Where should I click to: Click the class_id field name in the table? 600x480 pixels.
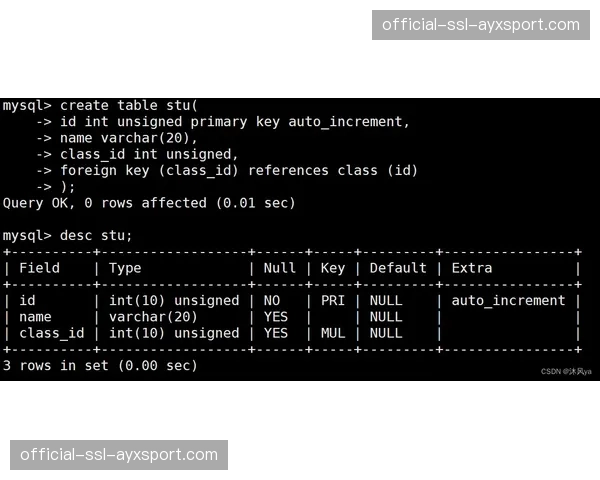[x=52, y=333]
